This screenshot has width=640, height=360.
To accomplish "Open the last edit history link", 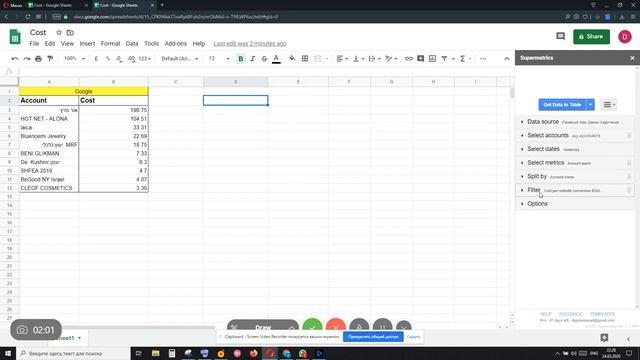I will pyautogui.click(x=250, y=44).
